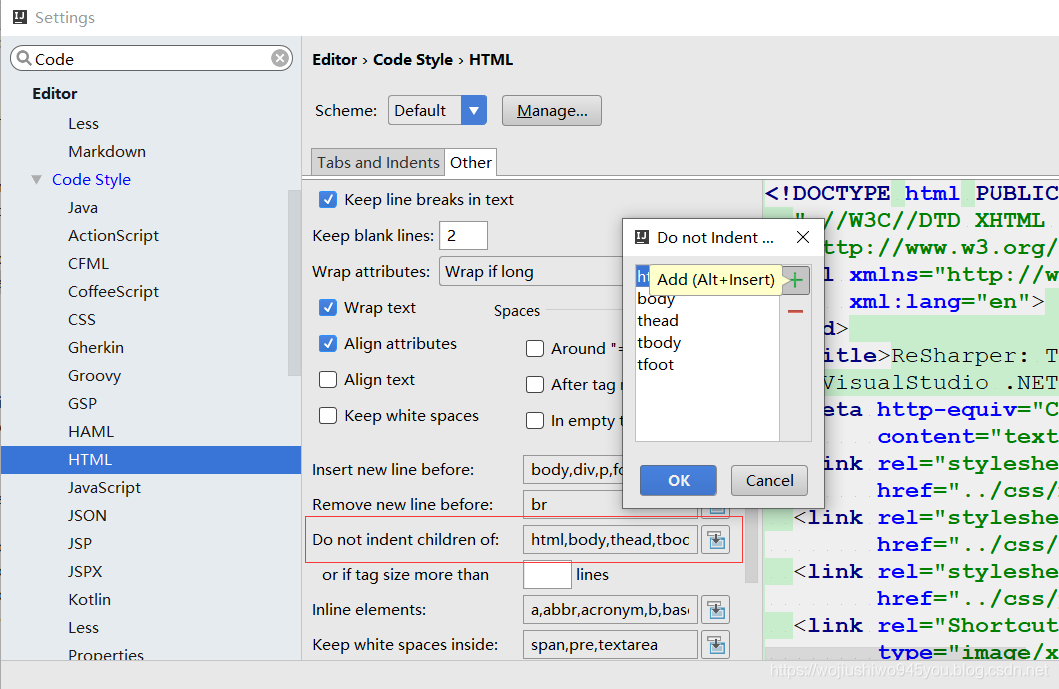The width and height of the screenshot is (1059, 689).
Task: Select Java under Code Style
Action: click(x=83, y=207)
